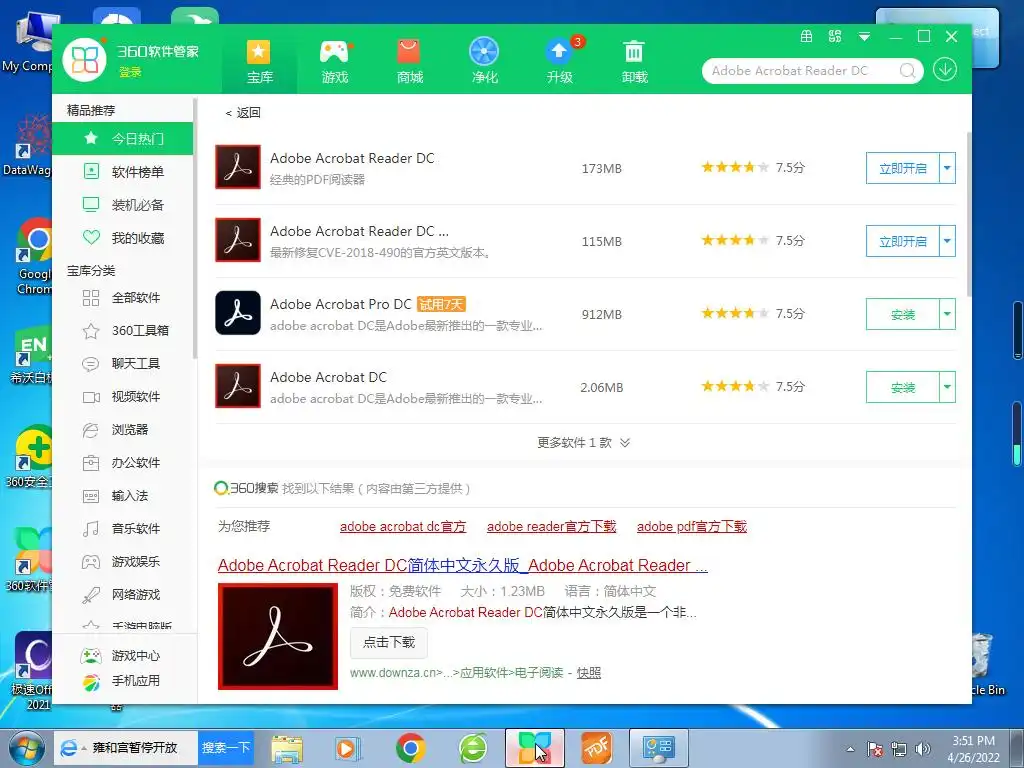Click the 360软件管家 logo icon
The height and width of the screenshot is (768, 1024).
84,60
